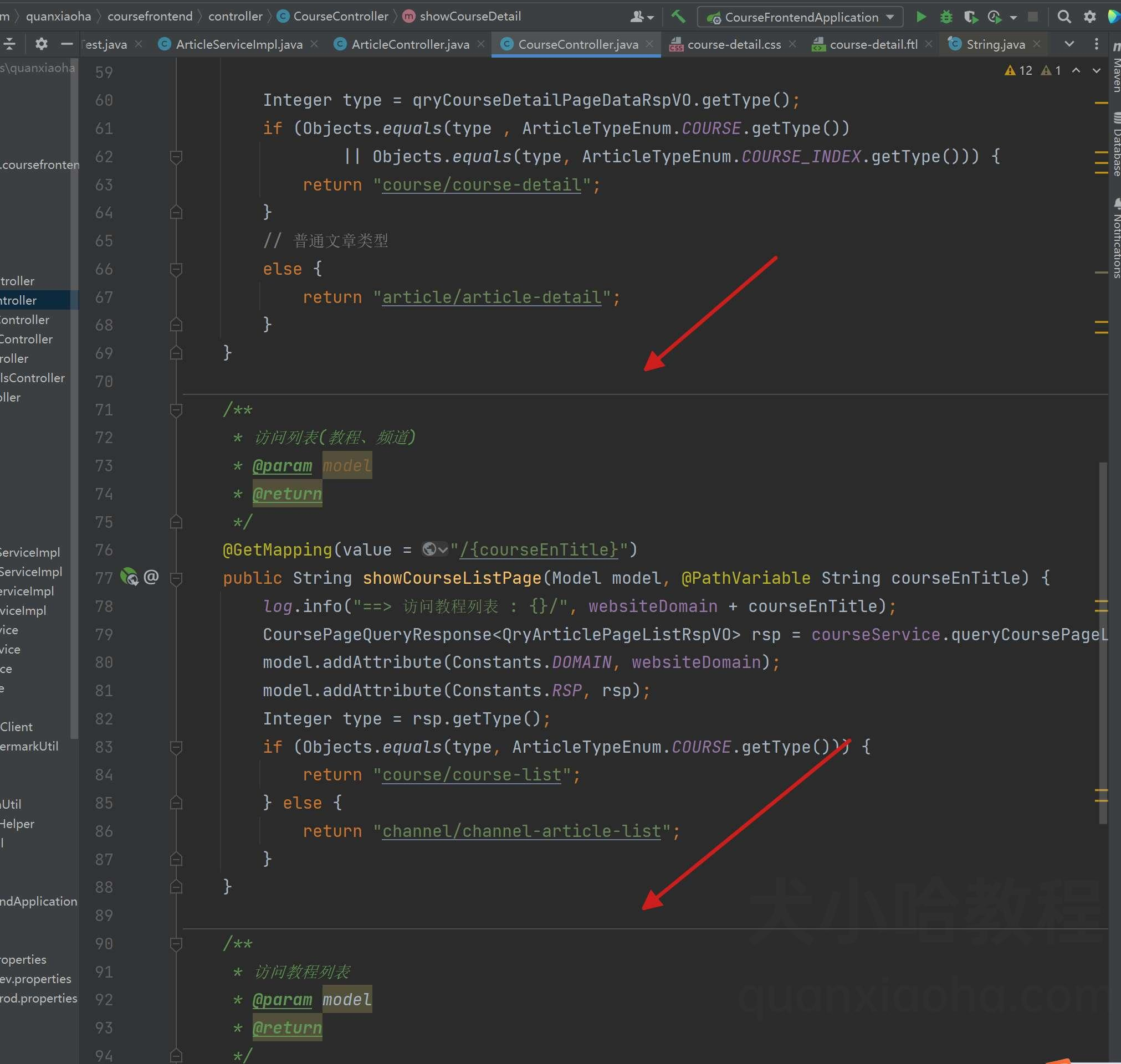
Task: Run with Coverage shield icon
Action: pyautogui.click(x=971, y=17)
